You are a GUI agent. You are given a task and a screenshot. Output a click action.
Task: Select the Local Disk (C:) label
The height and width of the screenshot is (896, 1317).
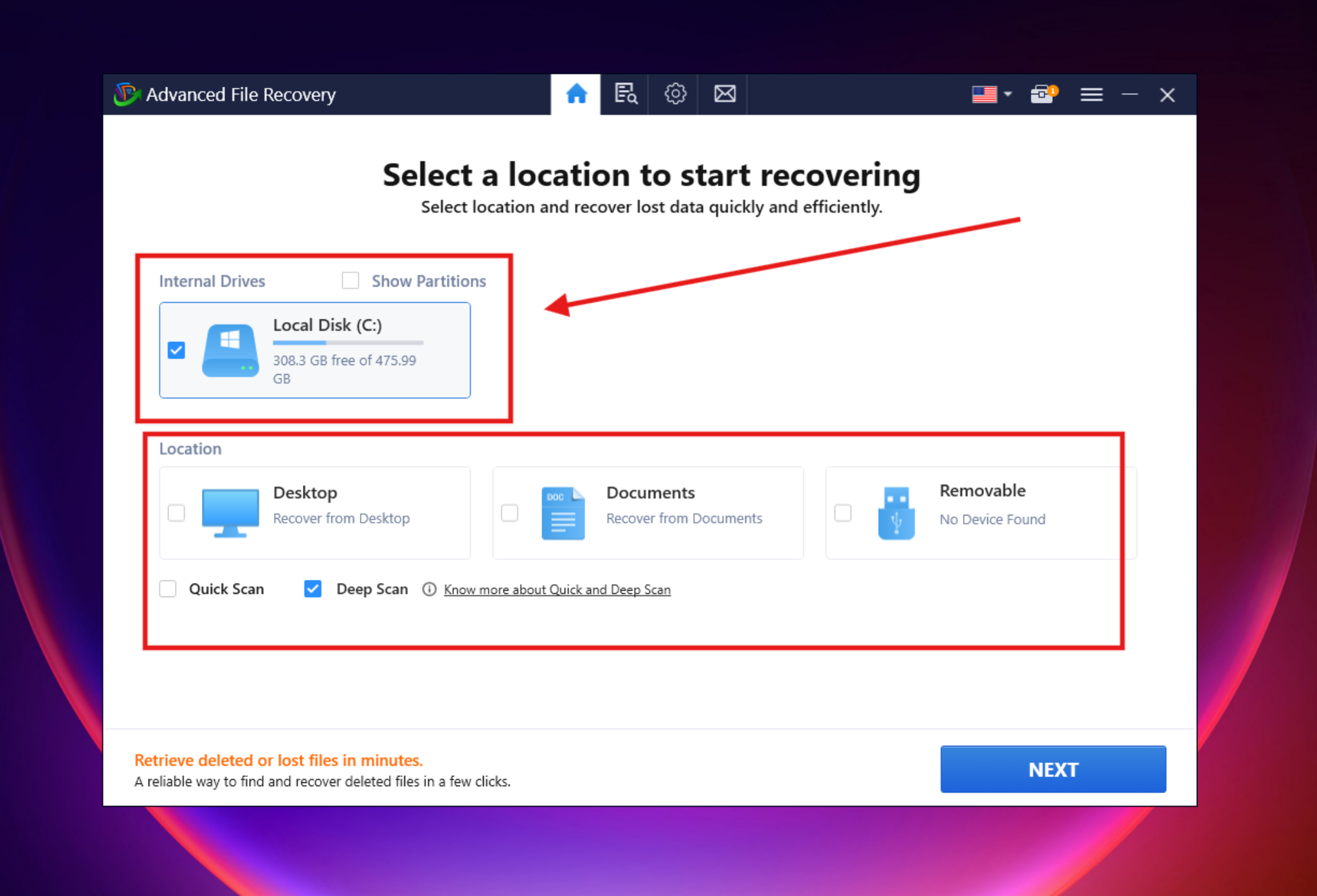[x=327, y=325]
